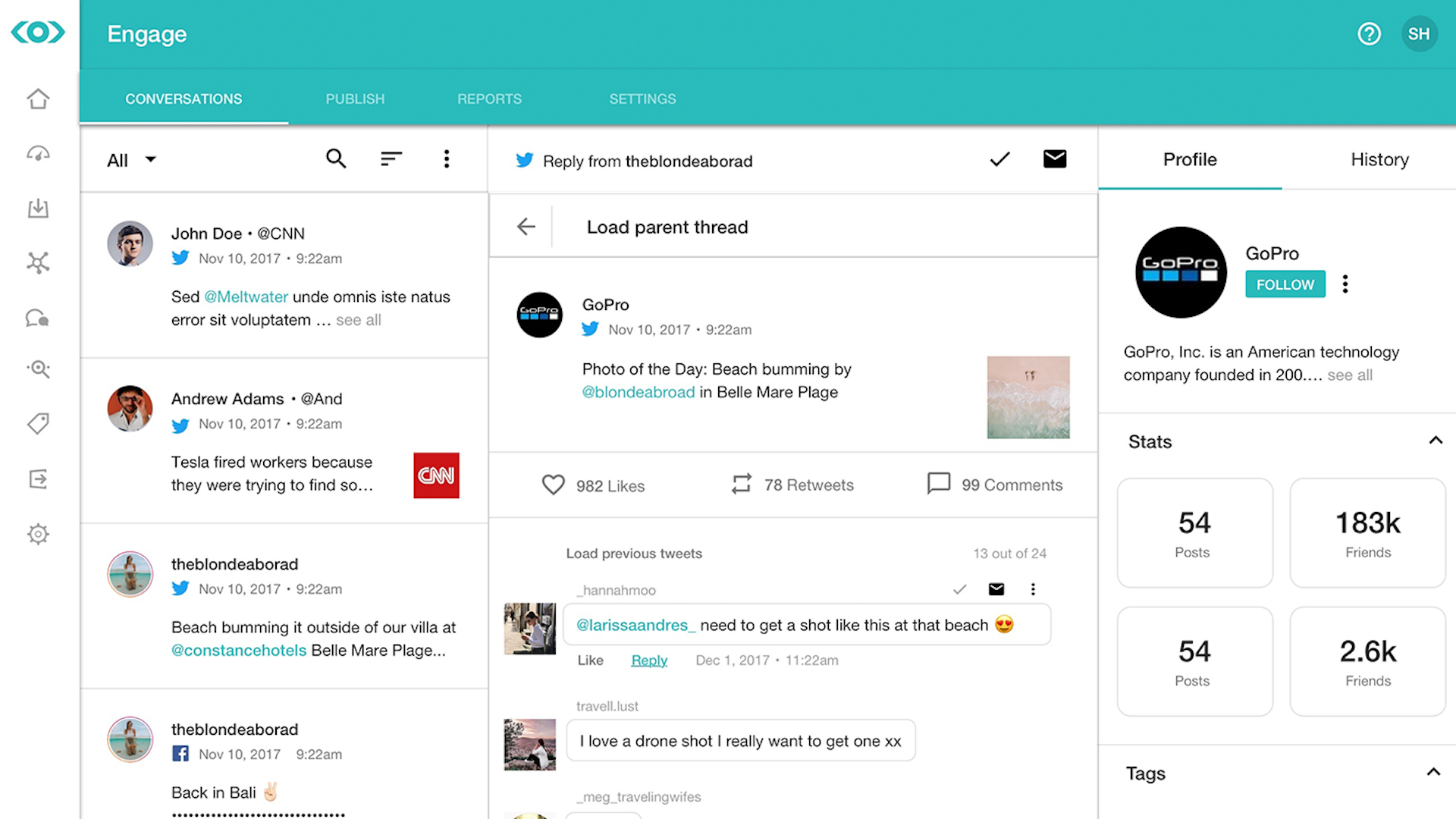Select the chat/conversations sidebar icon

(37, 318)
